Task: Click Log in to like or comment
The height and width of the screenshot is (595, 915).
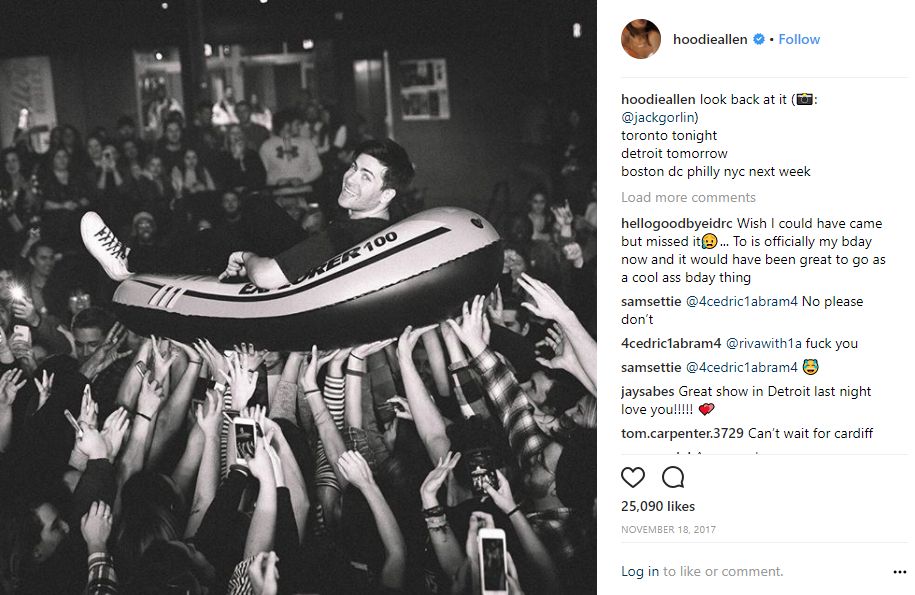Action: coord(640,572)
